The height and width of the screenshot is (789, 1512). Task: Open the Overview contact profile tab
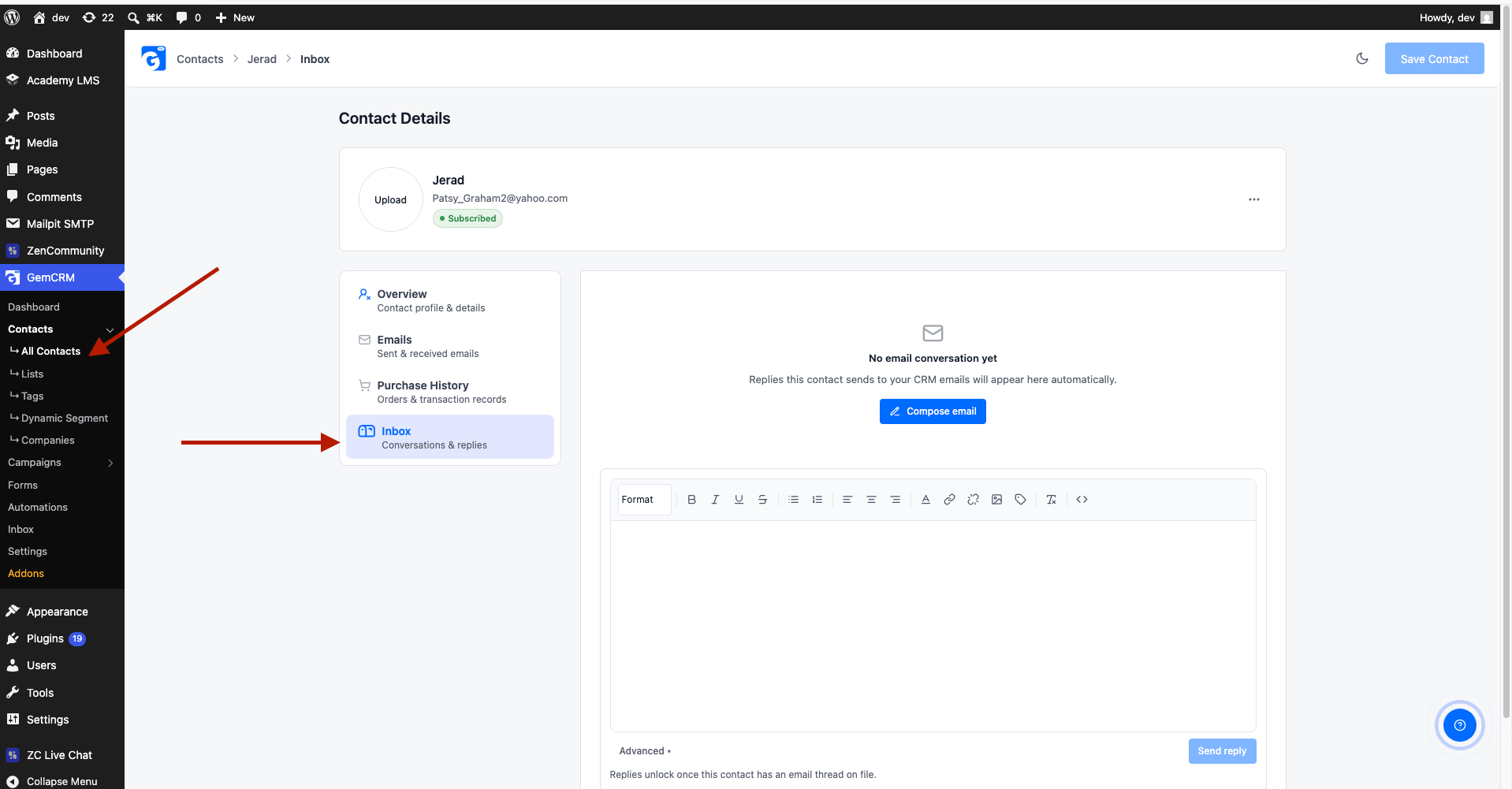tap(450, 300)
